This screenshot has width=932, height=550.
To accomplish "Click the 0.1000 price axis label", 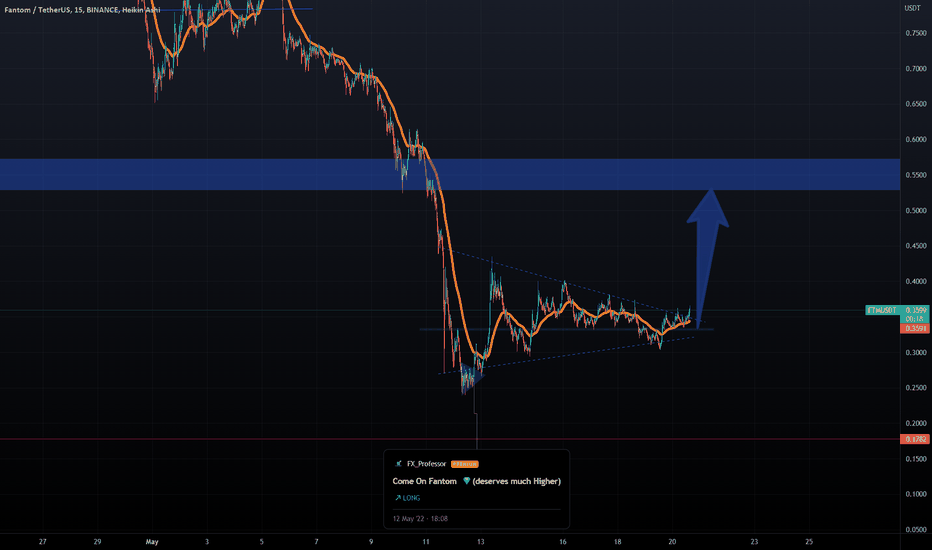I will click(916, 494).
